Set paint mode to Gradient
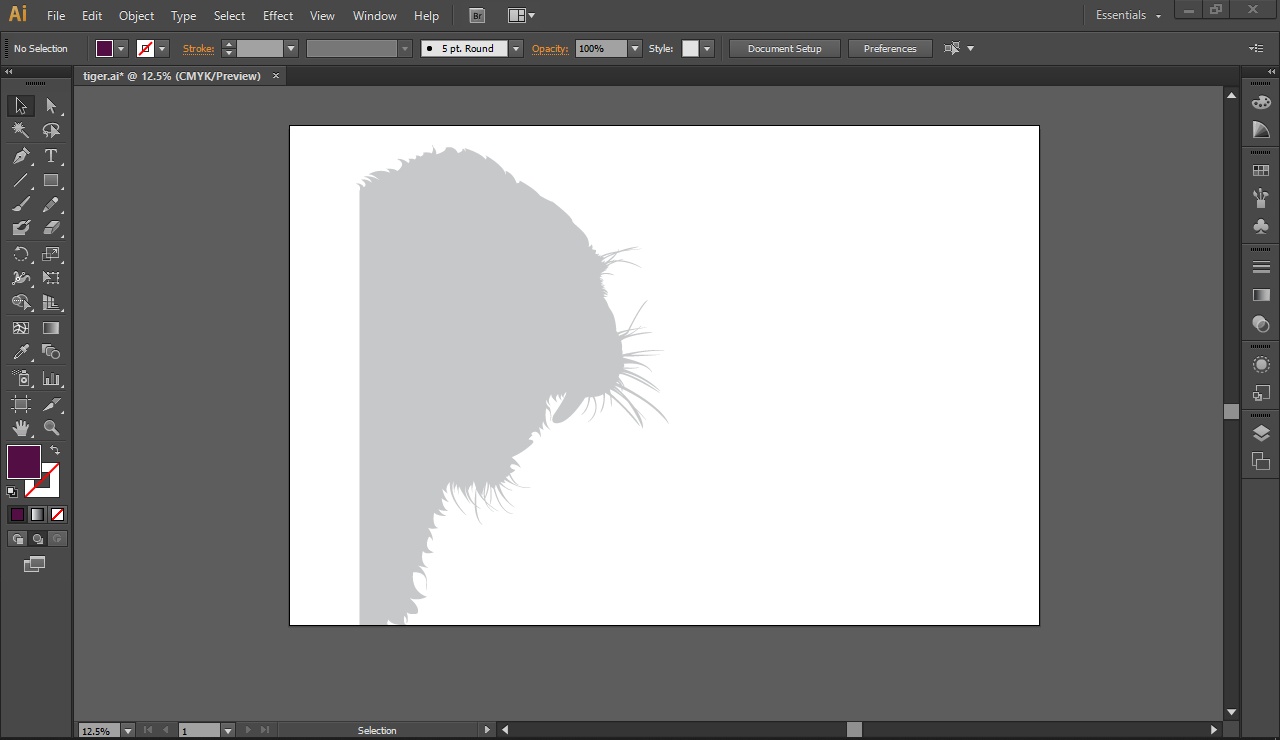Viewport: 1280px width, 740px height. pyautogui.click(x=37, y=515)
